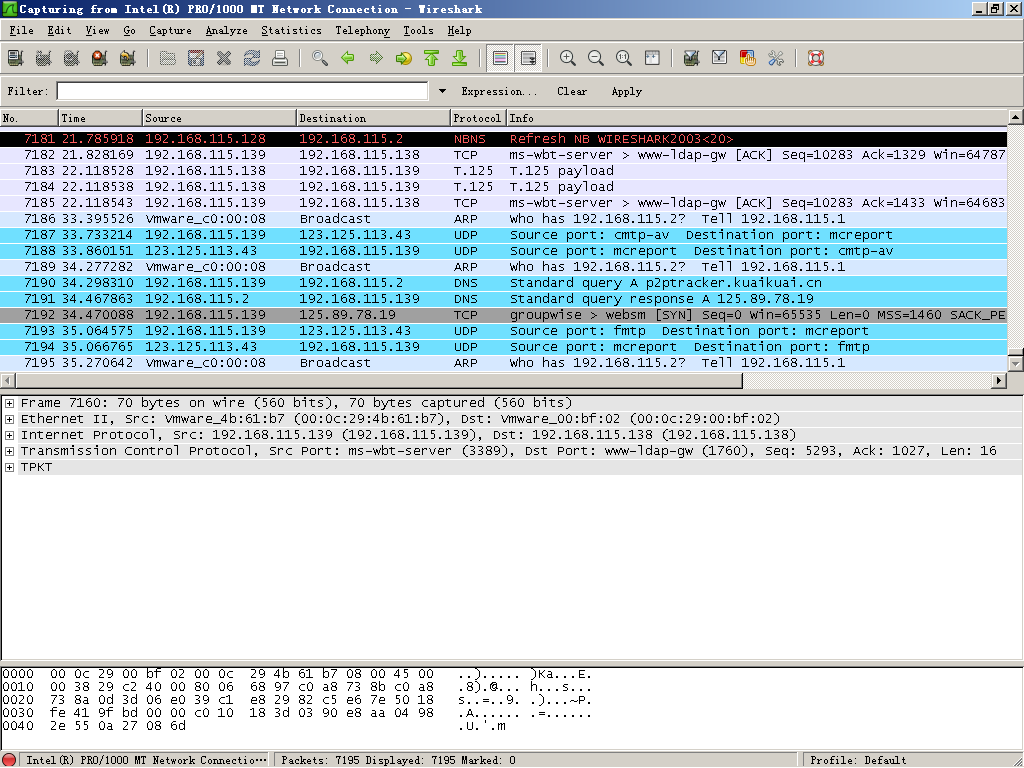Click the go to packet number icon
Image resolution: width=1024 pixels, height=768 pixels.
point(404,58)
